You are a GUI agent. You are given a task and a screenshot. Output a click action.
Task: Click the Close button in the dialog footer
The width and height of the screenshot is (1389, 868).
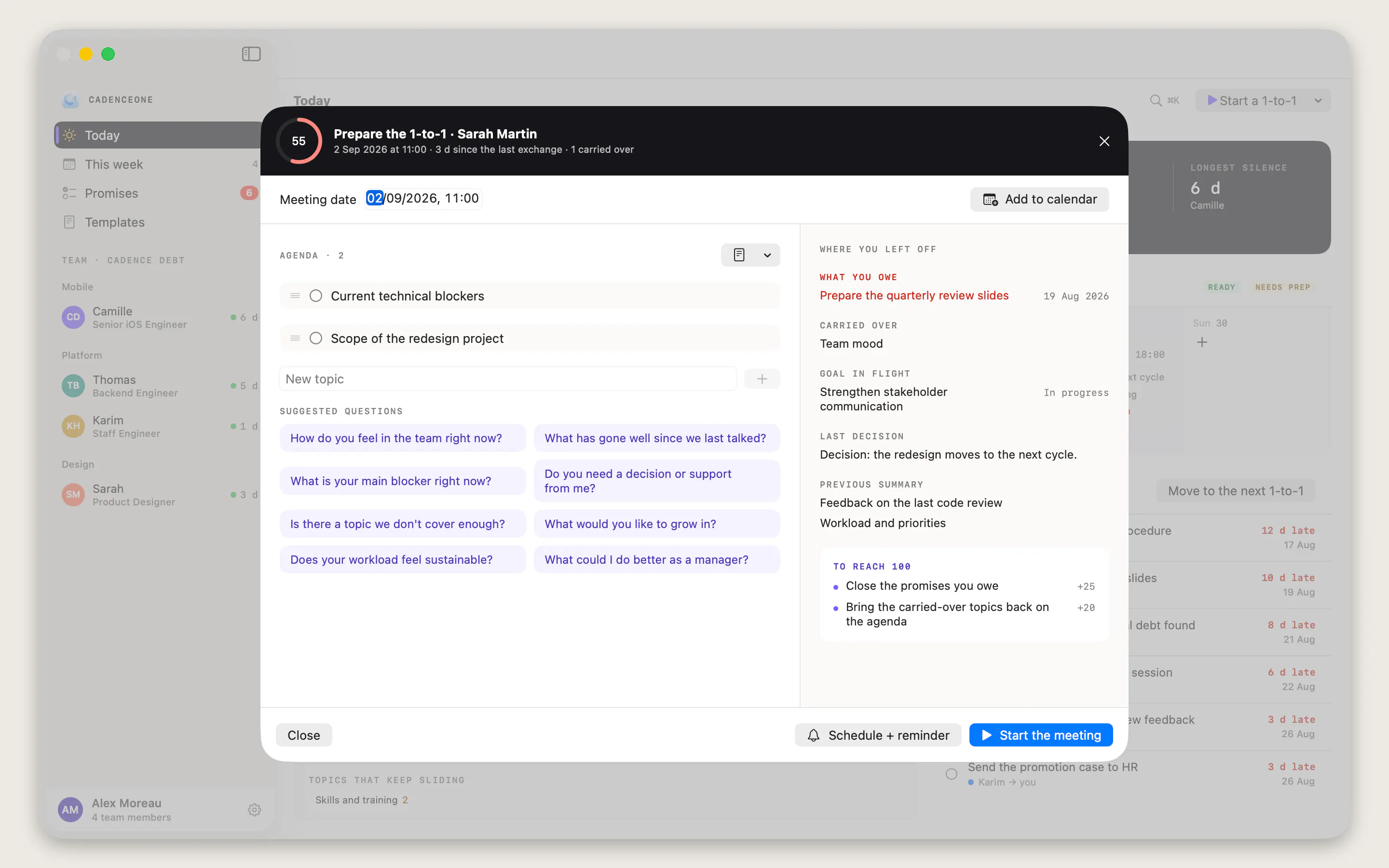tap(304, 735)
